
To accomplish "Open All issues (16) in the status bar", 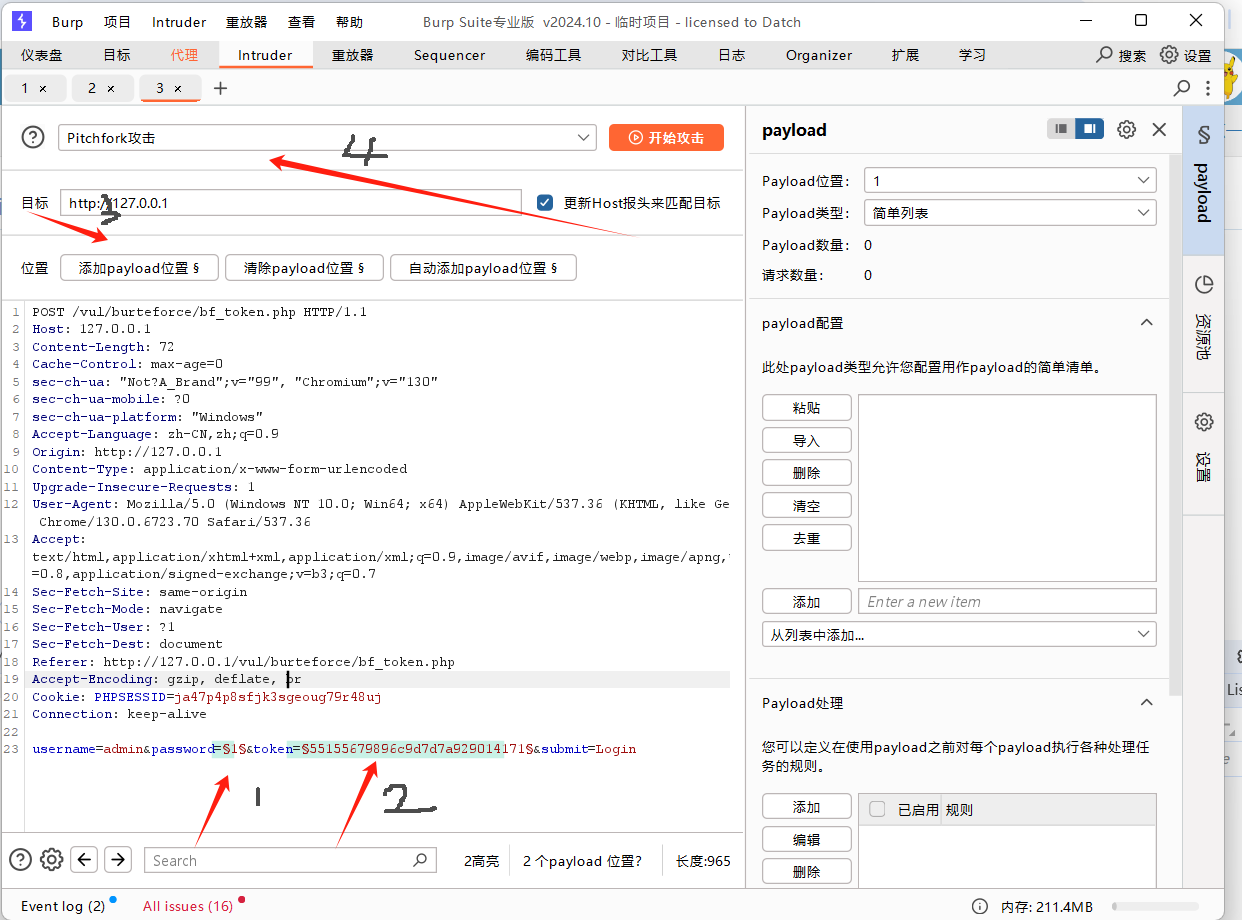I will [188, 906].
